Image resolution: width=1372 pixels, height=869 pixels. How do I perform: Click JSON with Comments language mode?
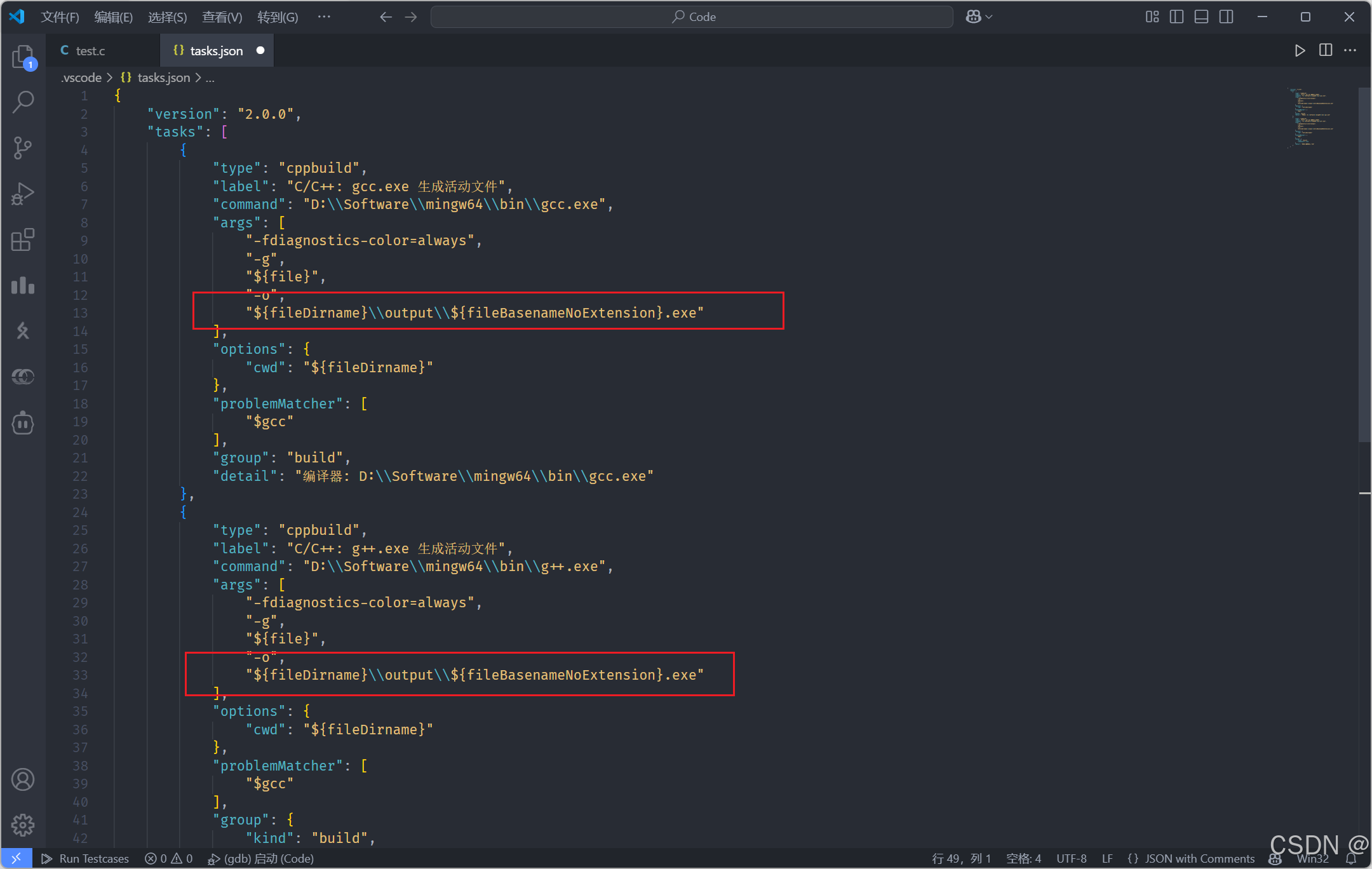pyautogui.click(x=1199, y=859)
